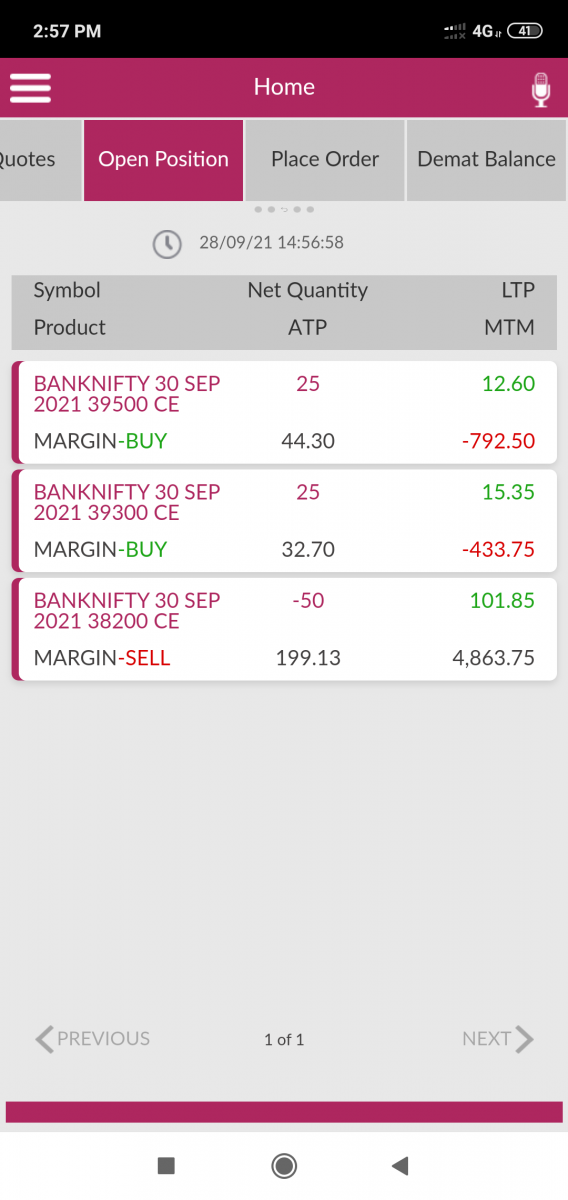Switch to the Demat Balance tab
The width and height of the screenshot is (568, 1200).
coord(487,159)
